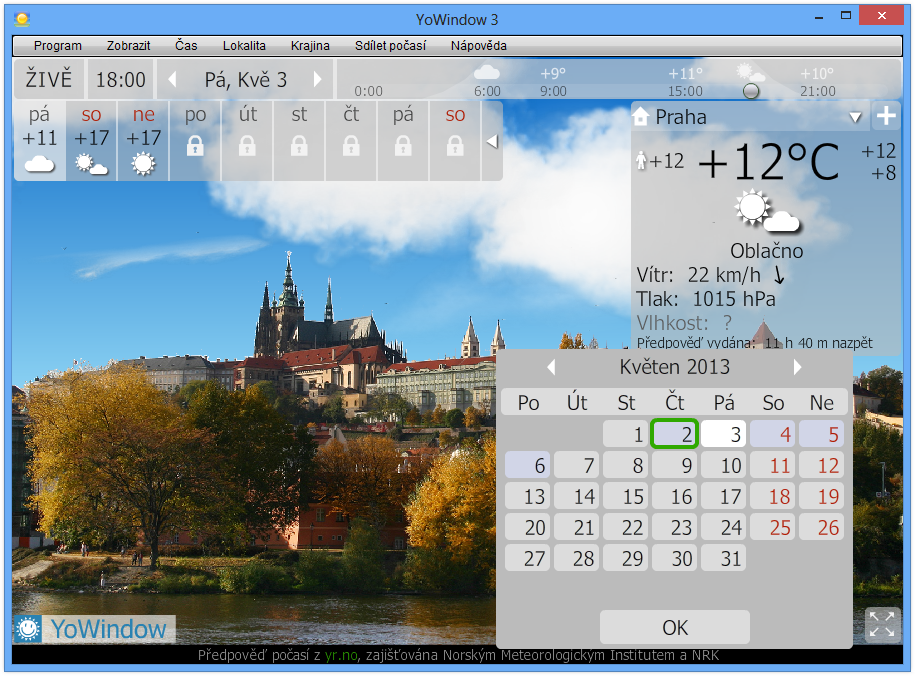Click the Pá, Kvě 3 date label
The width and height of the screenshot is (915, 676).
[x=245, y=79]
